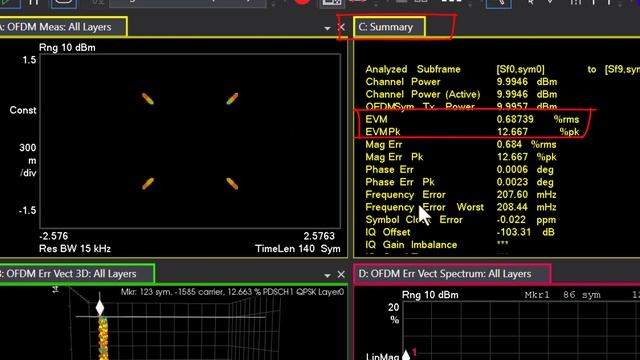This screenshot has height=360, width=640.
Task: Click the 1.5 Y-axis top value
Action: coord(29,60)
